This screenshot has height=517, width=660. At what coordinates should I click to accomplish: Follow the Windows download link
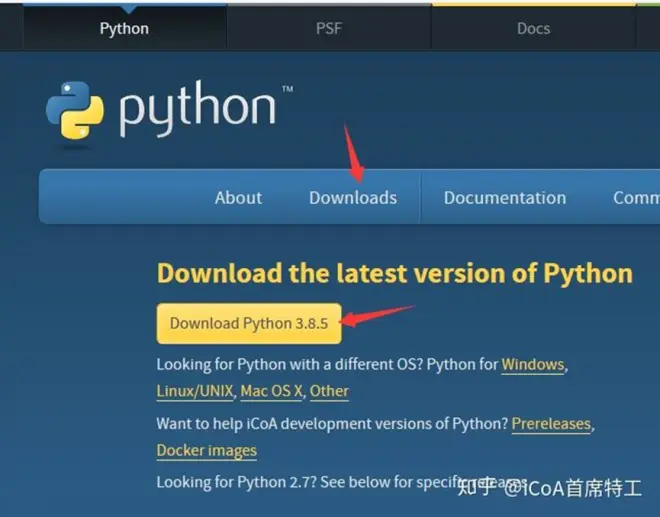[x=532, y=365]
